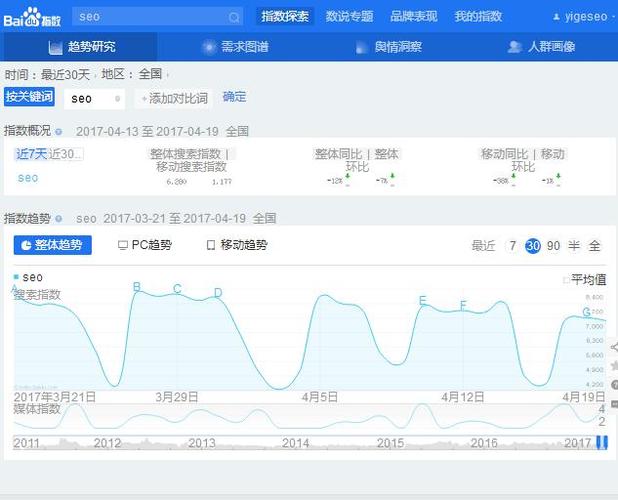Click news marker C on the chart
618x500 pixels.
click(177, 289)
